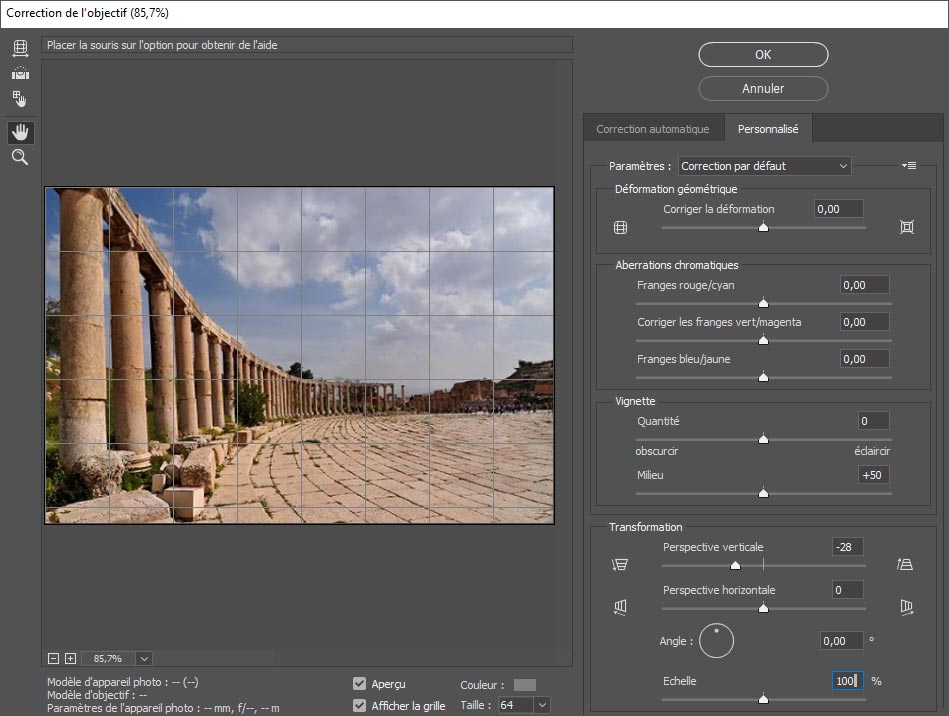The height and width of the screenshot is (716, 949).
Task: Click the zoom out minus button
Action: pos(54,658)
